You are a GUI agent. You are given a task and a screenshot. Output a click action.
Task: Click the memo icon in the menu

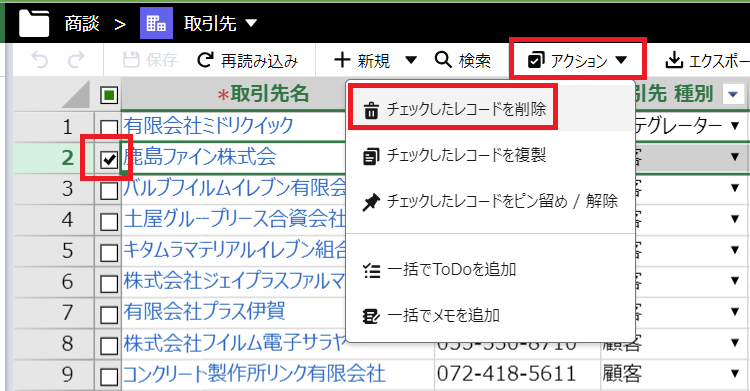coord(371,316)
